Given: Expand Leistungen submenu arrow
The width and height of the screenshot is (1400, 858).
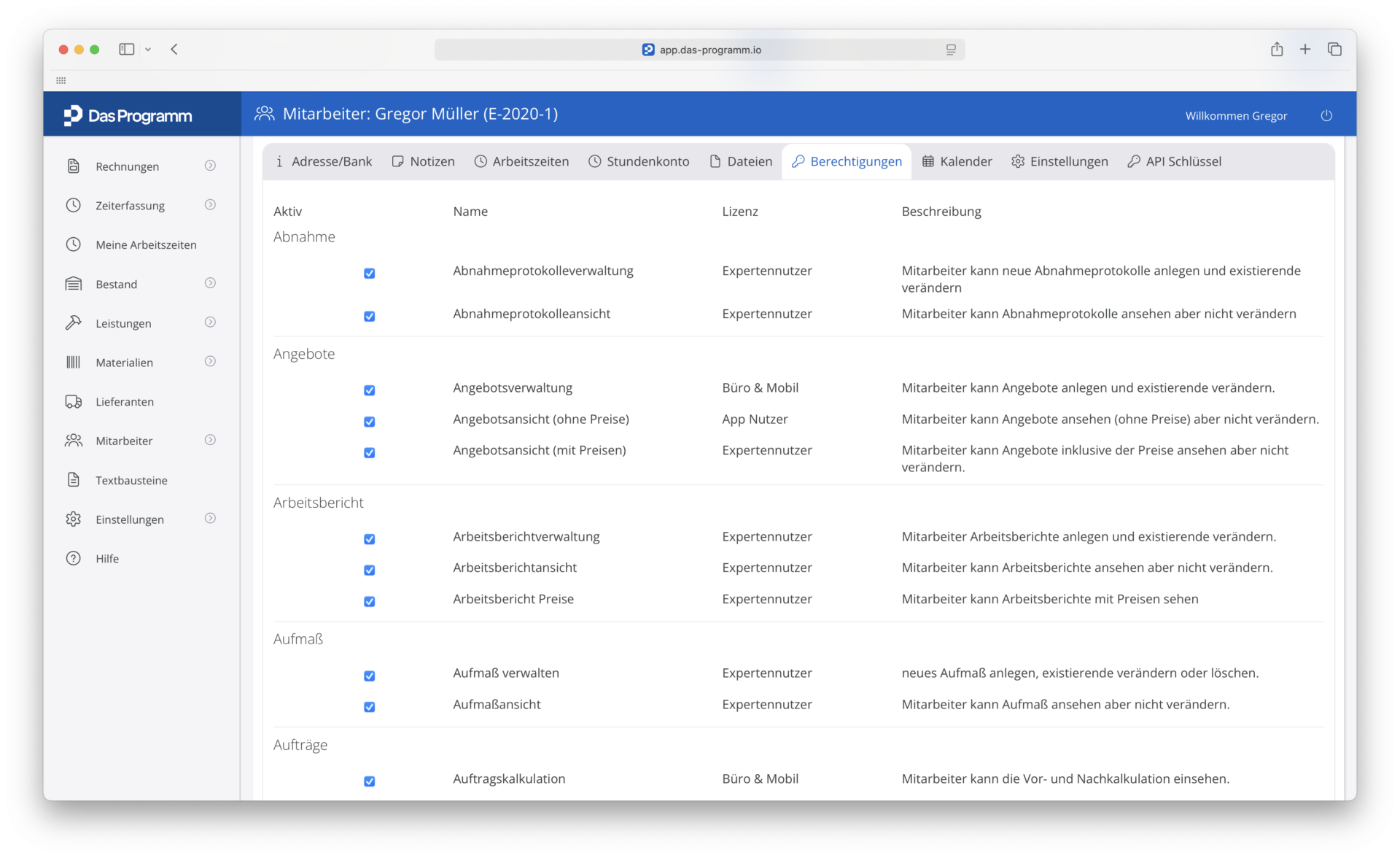Looking at the screenshot, I should click(210, 322).
